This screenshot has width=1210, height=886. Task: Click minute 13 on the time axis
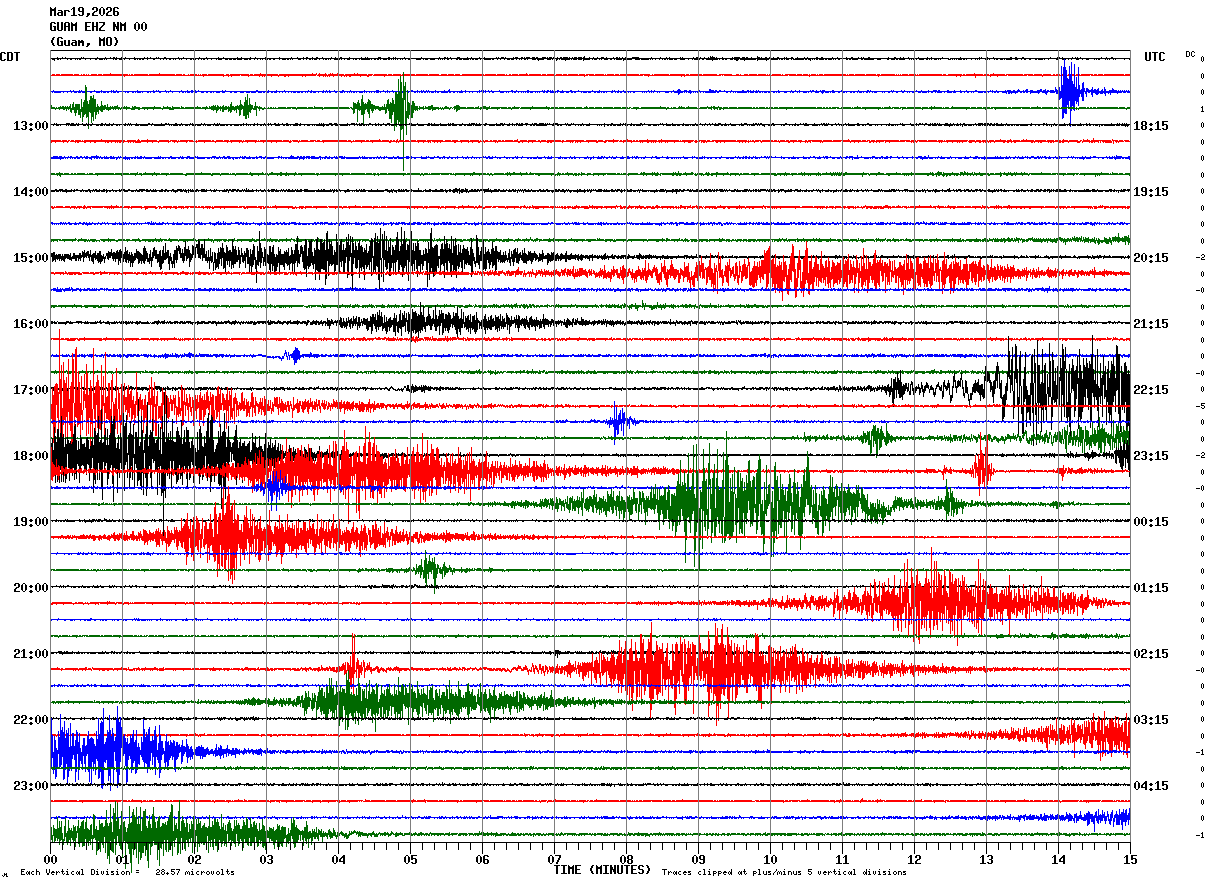(987, 860)
